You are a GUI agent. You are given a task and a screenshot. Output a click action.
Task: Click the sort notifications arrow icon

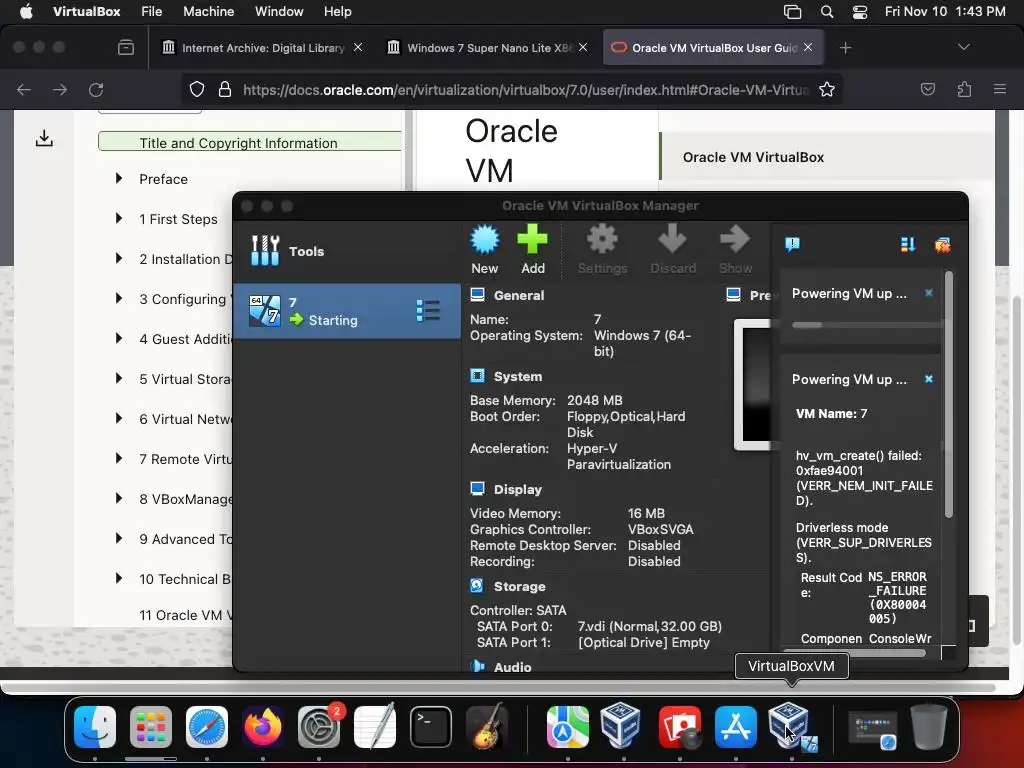click(x=908, y=244)
